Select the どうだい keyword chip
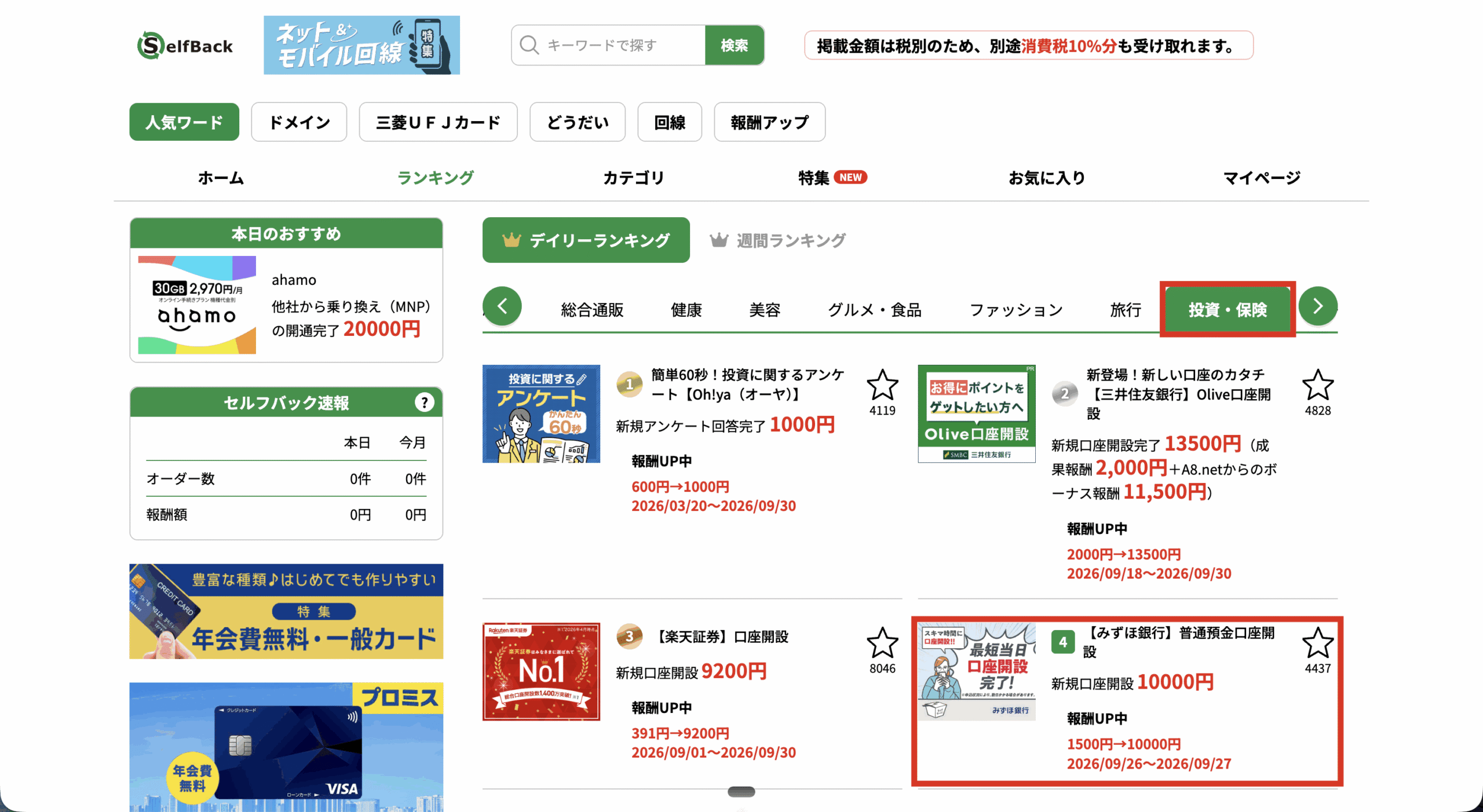Screen dimensions: 1483x812 [578, 122]
